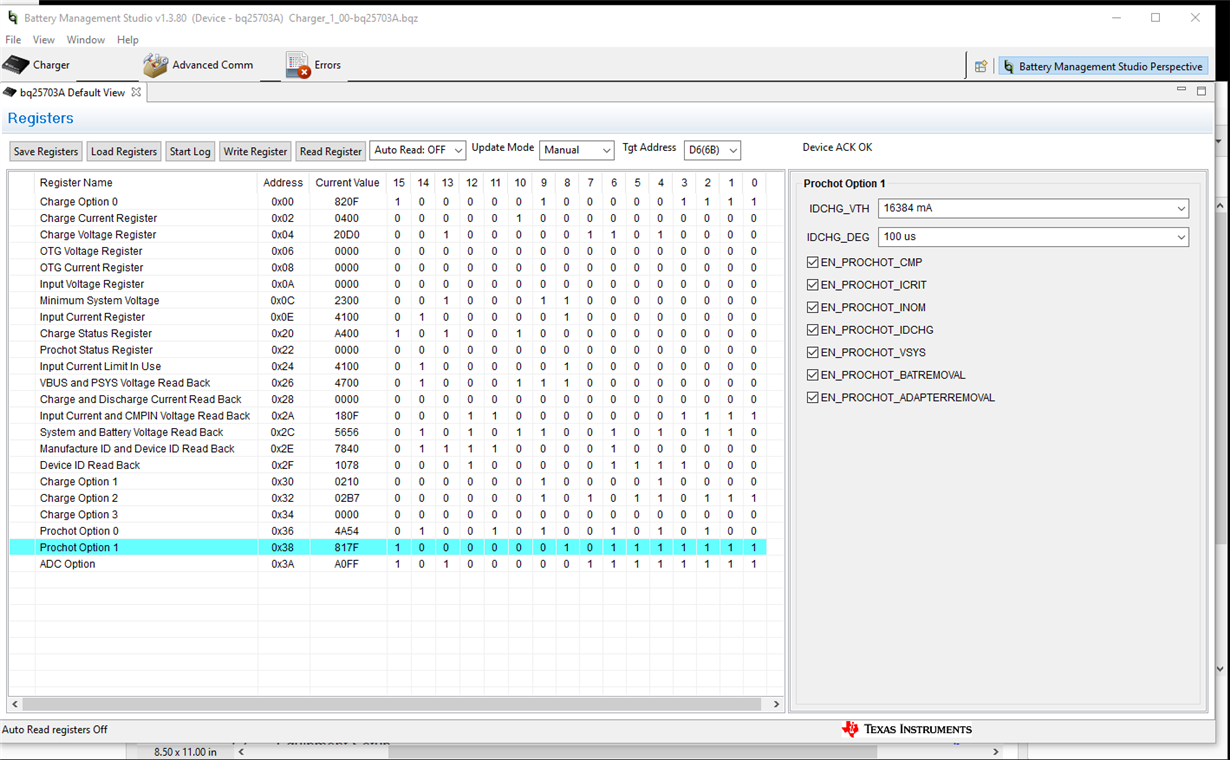Select the Charge Current Register row

tap(388, 218)
